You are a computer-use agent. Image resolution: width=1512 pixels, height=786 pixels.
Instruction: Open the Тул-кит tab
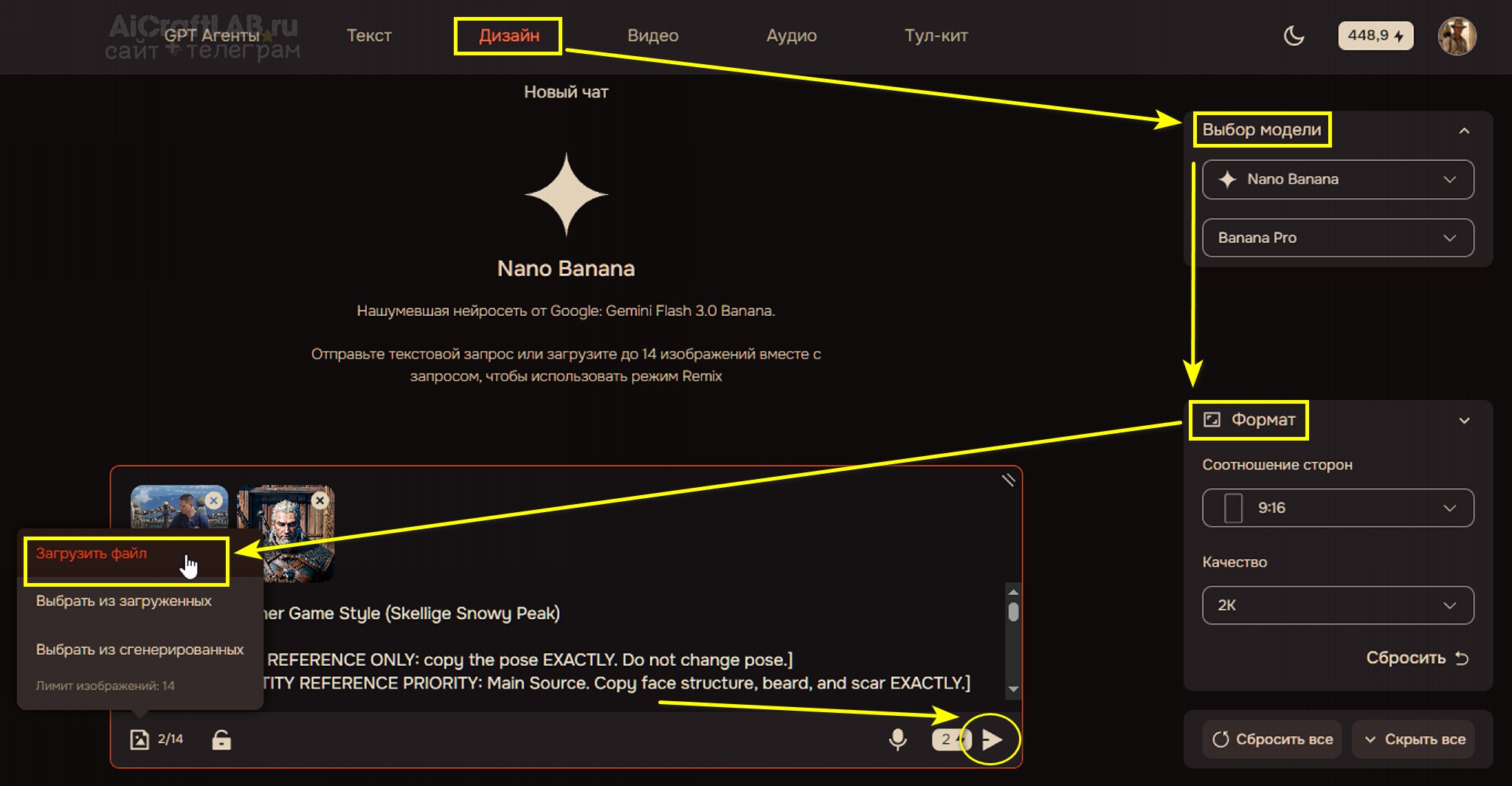(x=936, y=35)
